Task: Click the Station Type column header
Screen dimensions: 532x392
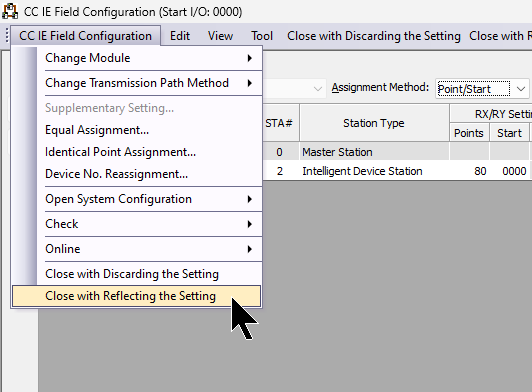Action: [x=374, y=123]
